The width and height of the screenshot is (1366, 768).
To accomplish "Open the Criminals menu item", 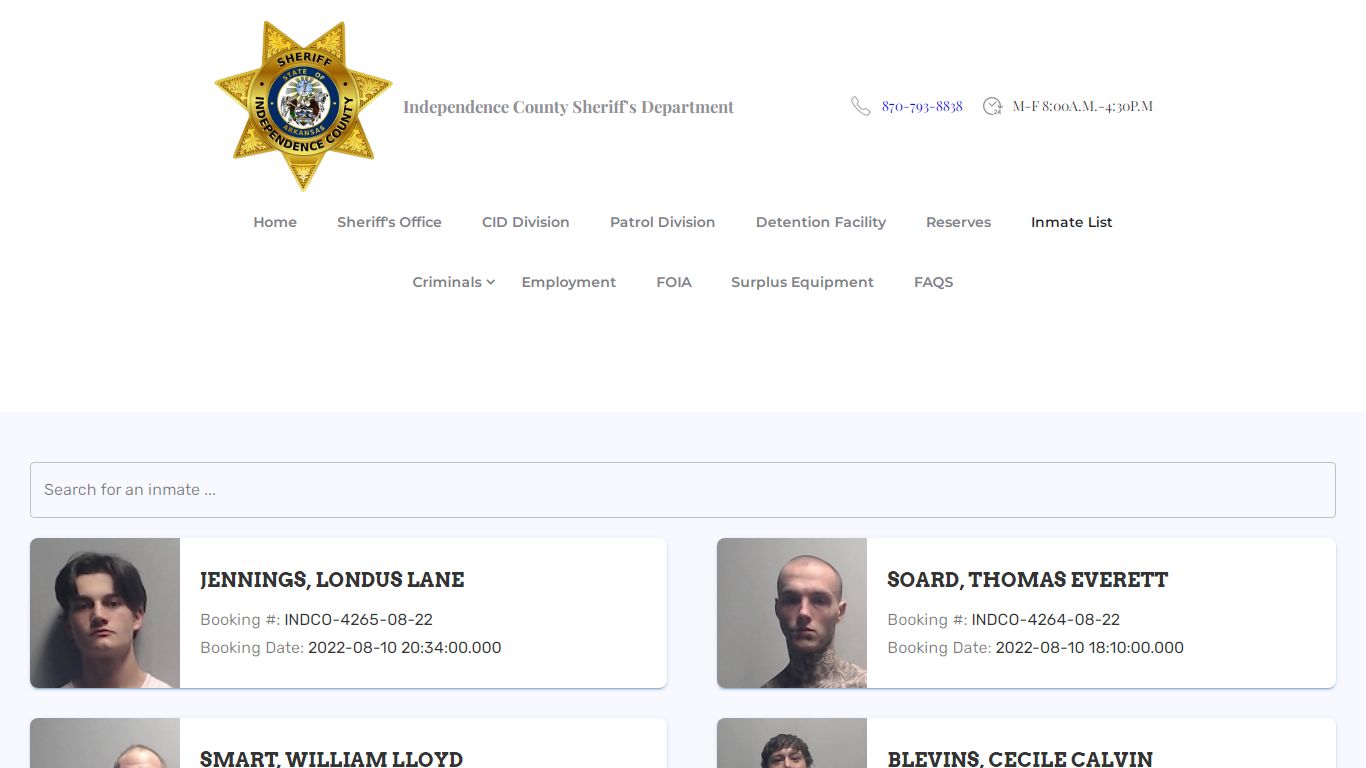I will [447, 282].
